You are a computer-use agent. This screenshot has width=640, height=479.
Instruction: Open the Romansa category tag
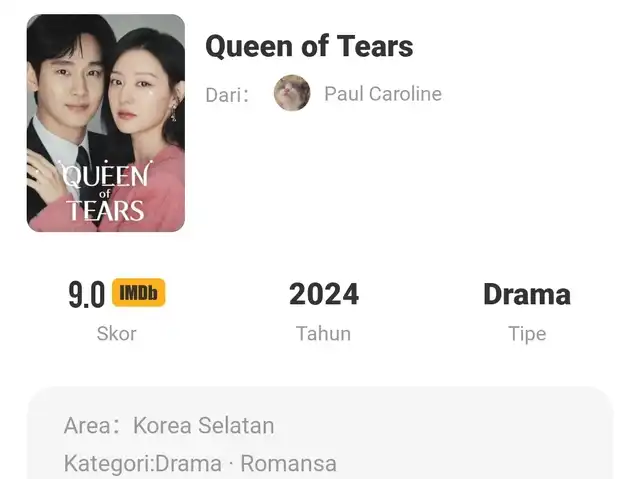point(289,463)
